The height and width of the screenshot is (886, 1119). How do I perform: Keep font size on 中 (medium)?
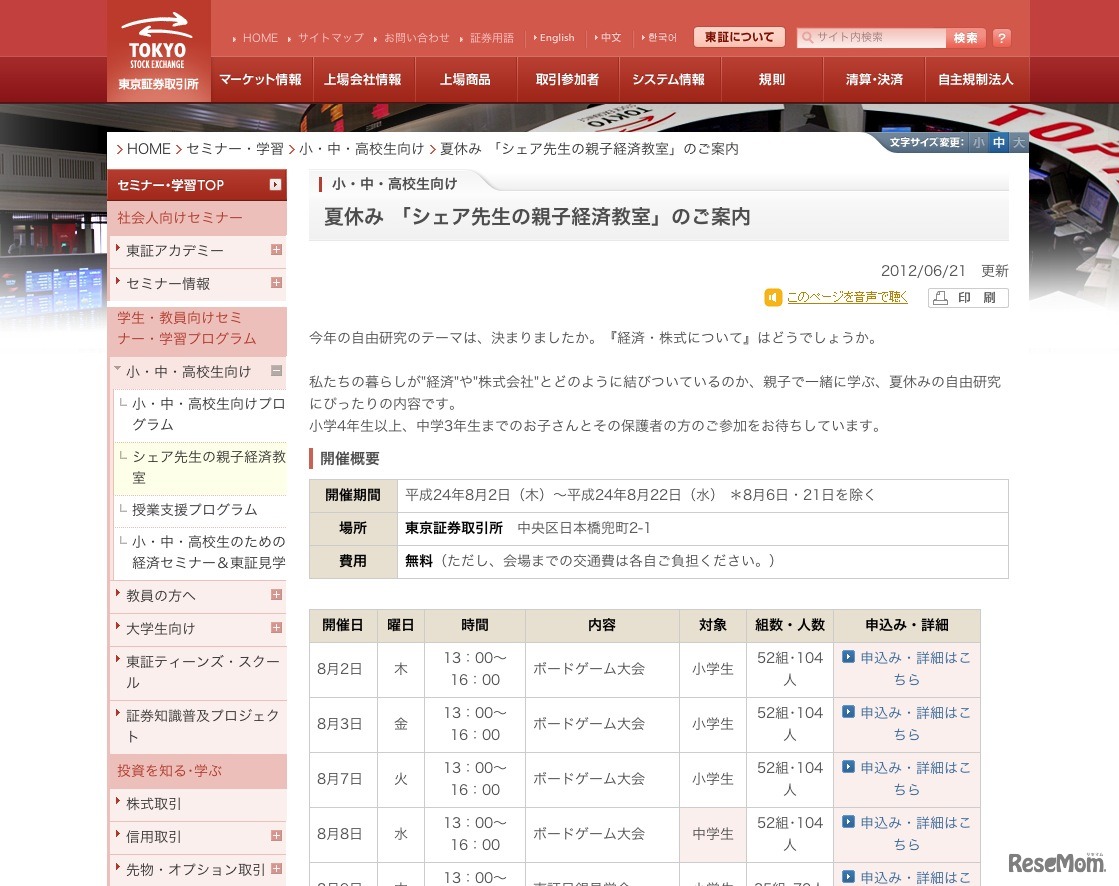pyautogui.click(x=998, y=142)
